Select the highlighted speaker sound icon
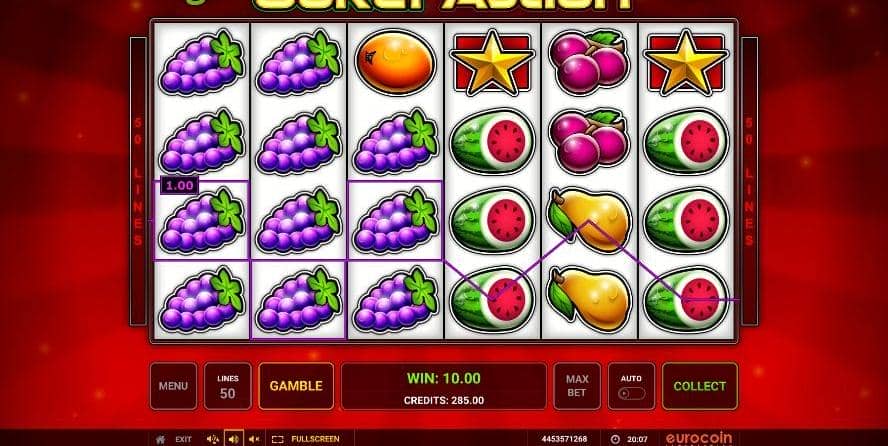The width and height of the screenshot is (888, 446). (234, 439)
